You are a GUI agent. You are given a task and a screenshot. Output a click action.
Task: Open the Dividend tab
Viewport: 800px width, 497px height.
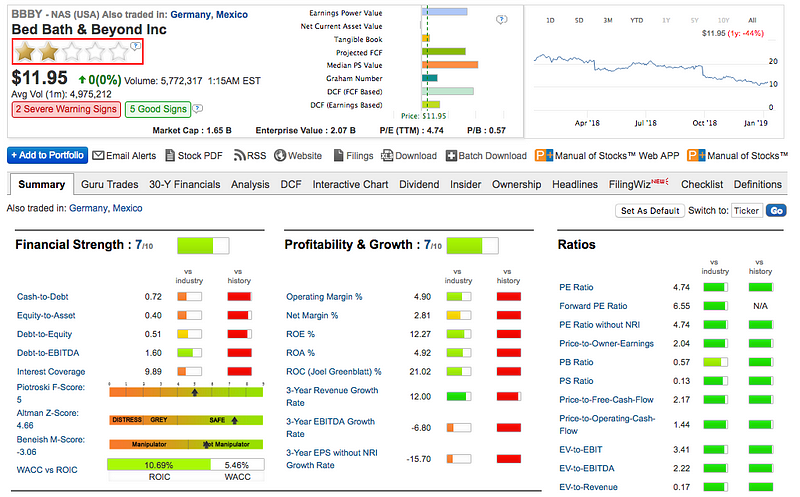tap(419, 184)
